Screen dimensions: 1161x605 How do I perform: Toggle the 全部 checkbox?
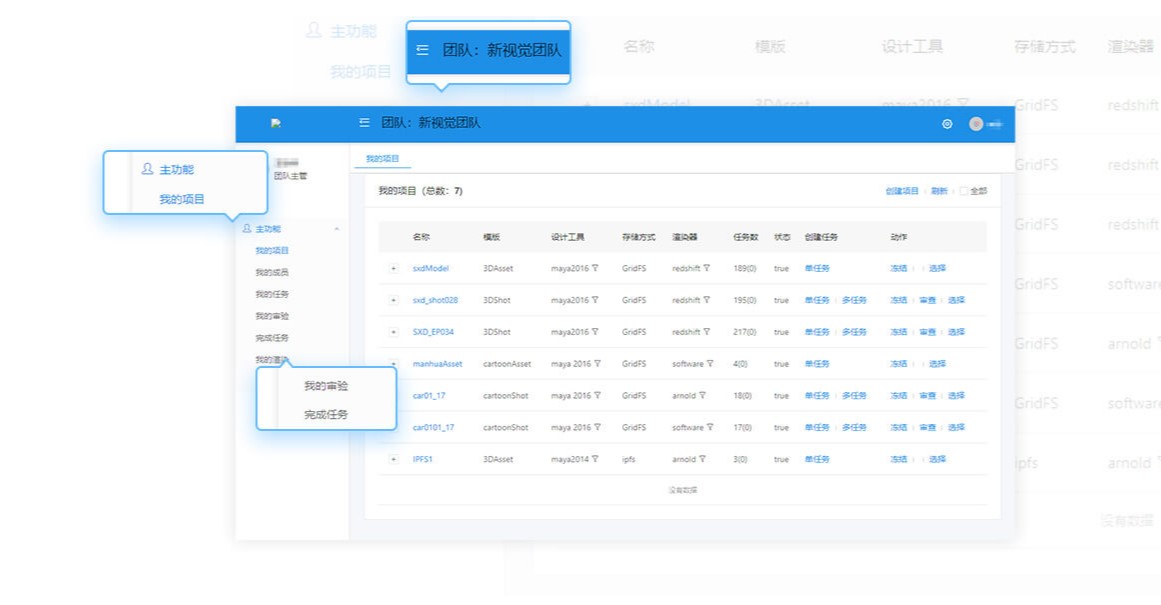click(x=964, y=191)
